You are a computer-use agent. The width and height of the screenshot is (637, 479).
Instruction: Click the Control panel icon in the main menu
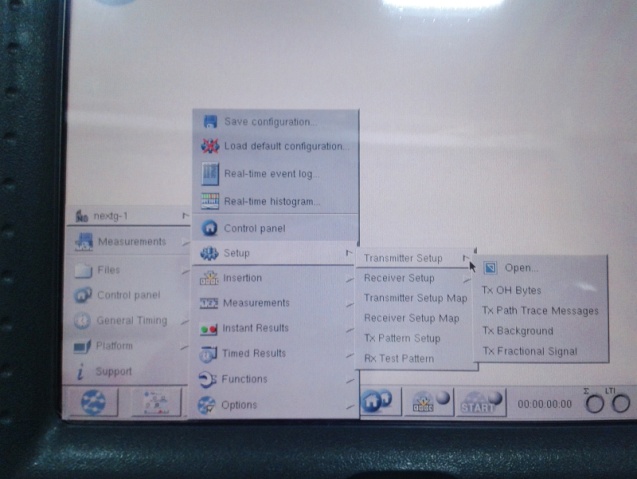[x=83, y=295]
